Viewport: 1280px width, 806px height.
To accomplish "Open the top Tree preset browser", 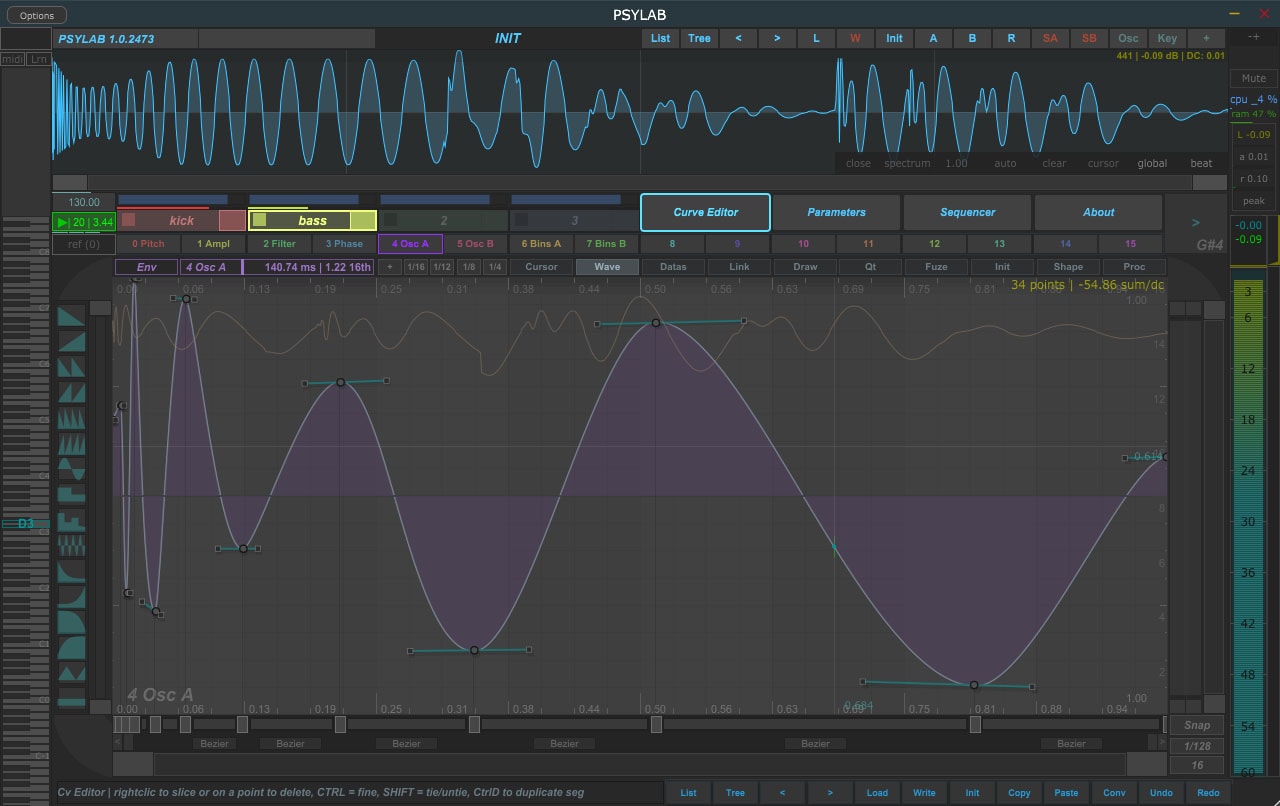I will pos(699,38).
